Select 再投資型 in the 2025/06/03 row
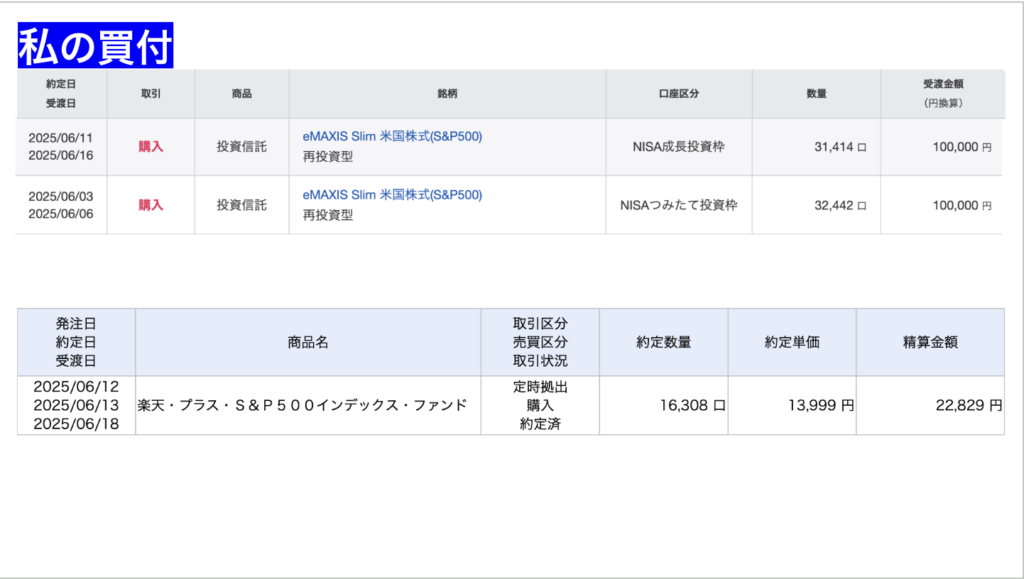Image resolution: width=1024 pixels, height=579 pixels. tap(328, 215)
